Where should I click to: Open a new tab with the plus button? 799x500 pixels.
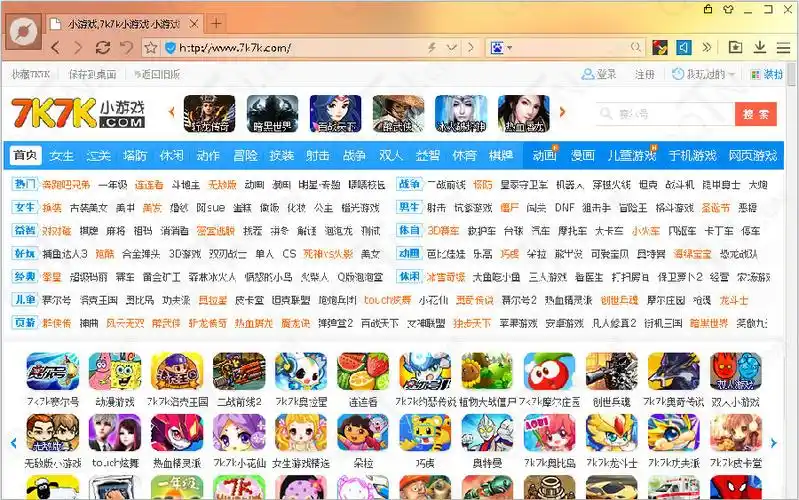pos(217,23)
